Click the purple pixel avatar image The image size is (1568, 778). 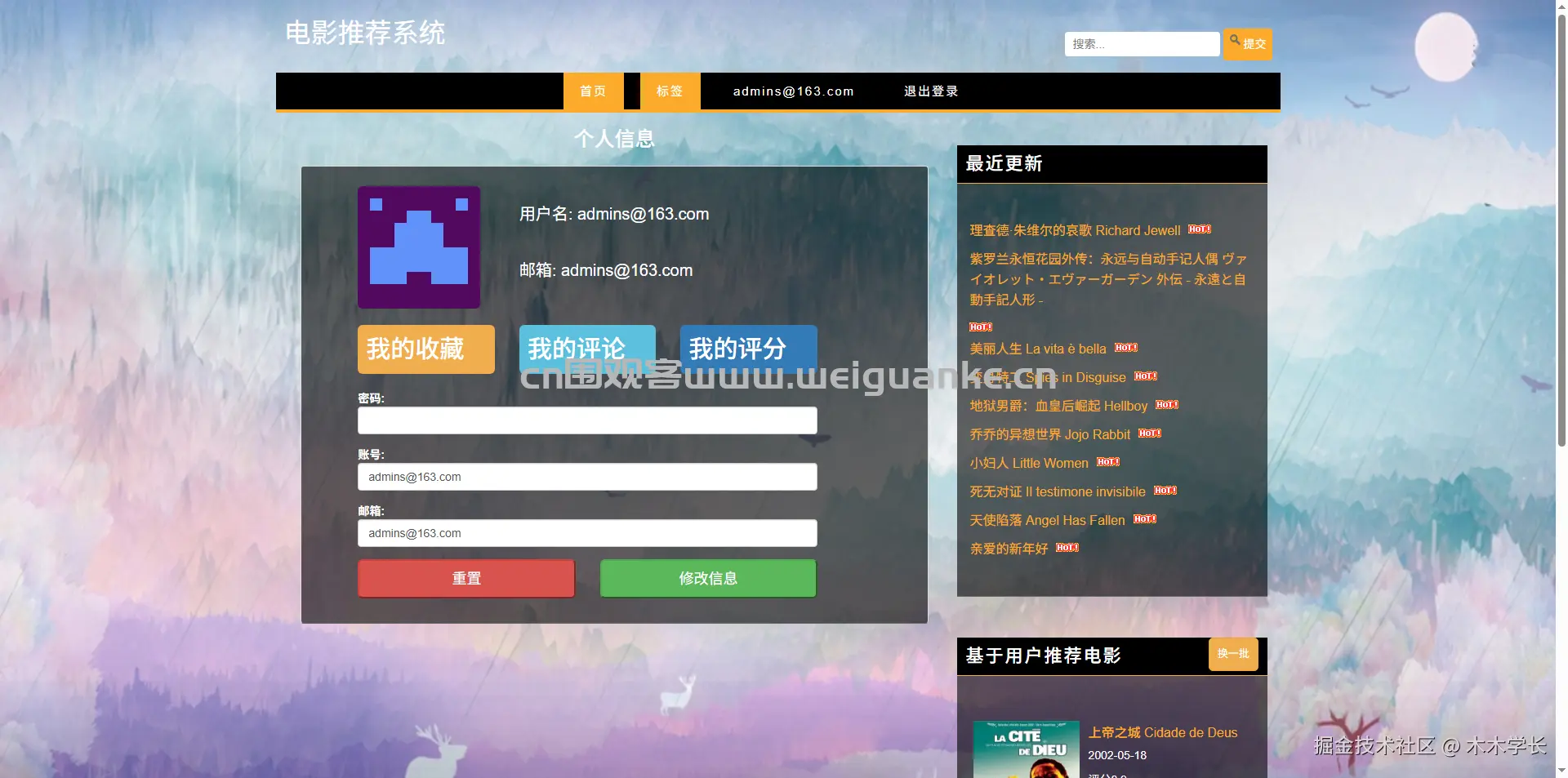pos(419,247)
